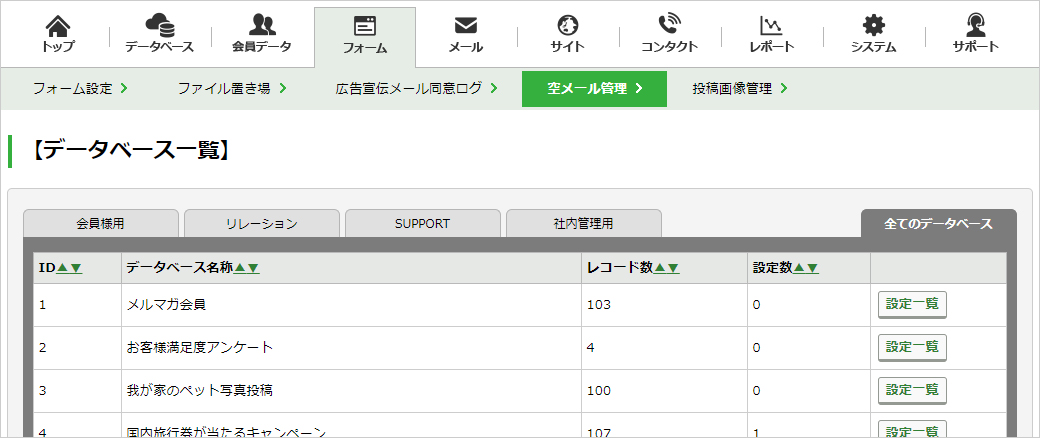This screenshot has height=438, width=1040.
Task: Click 設定一覧 for 我が家のペット写真投稿
Action: click(x=912, y=390)
